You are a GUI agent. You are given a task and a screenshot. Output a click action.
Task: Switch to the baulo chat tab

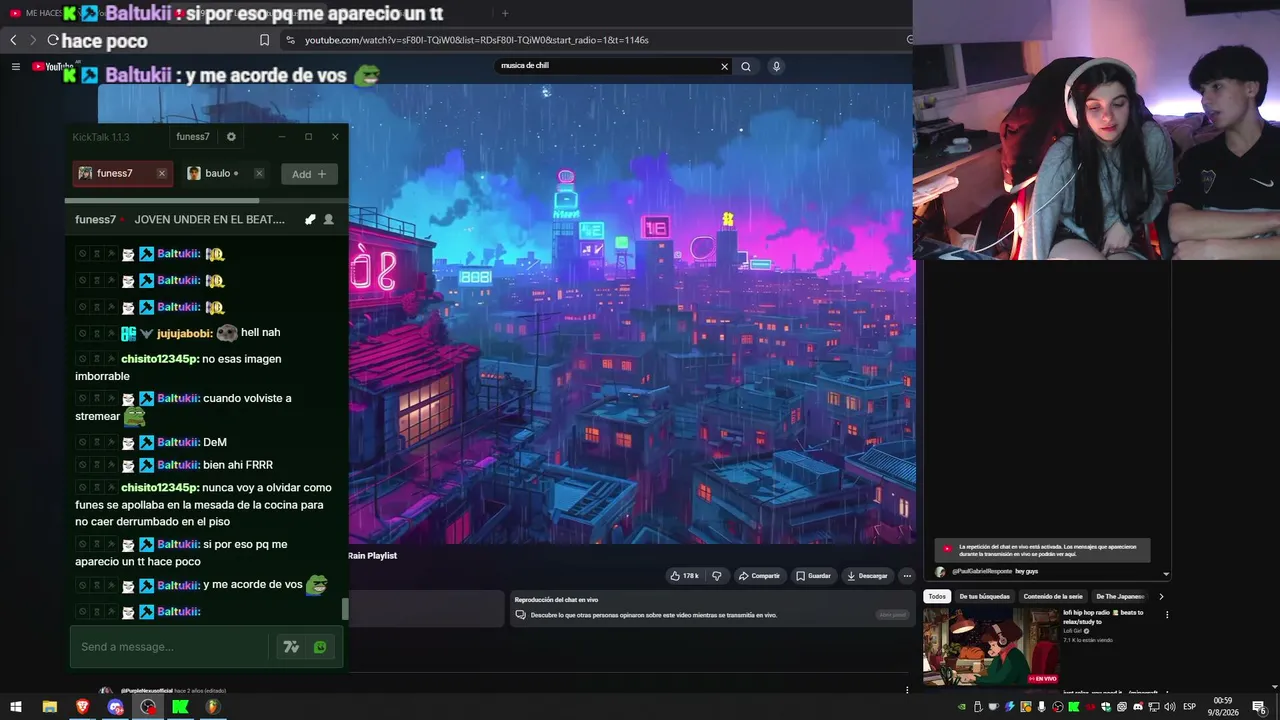tap(225, 173)
